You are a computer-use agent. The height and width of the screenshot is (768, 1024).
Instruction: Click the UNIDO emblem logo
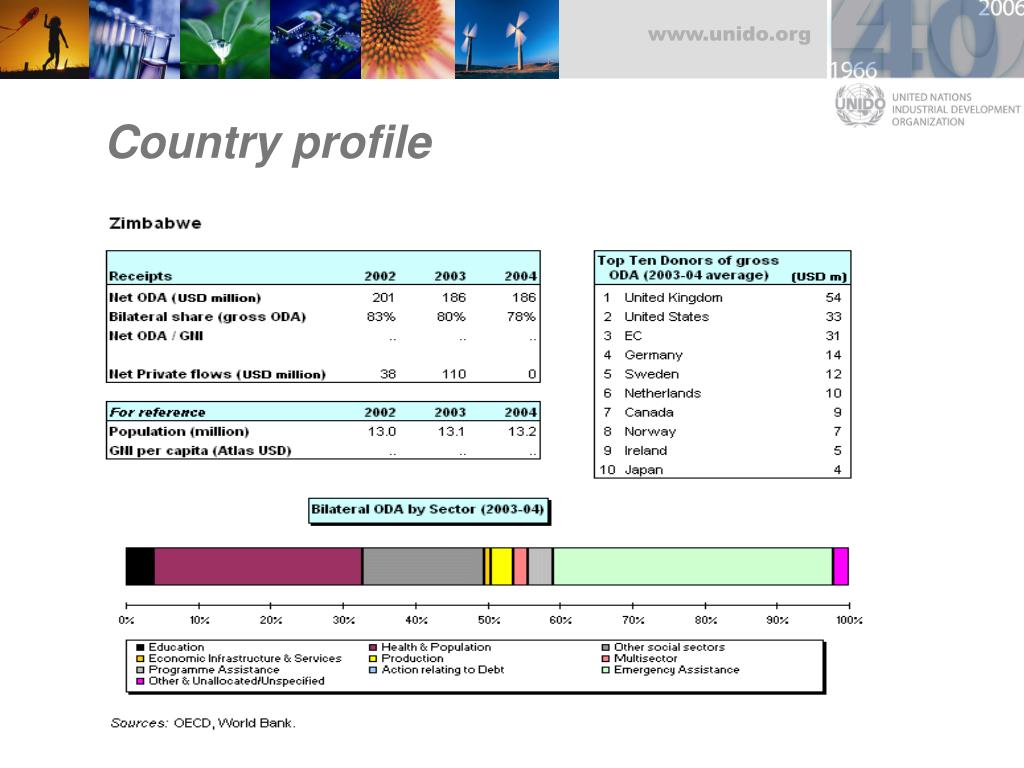click(x=860, y=104)
